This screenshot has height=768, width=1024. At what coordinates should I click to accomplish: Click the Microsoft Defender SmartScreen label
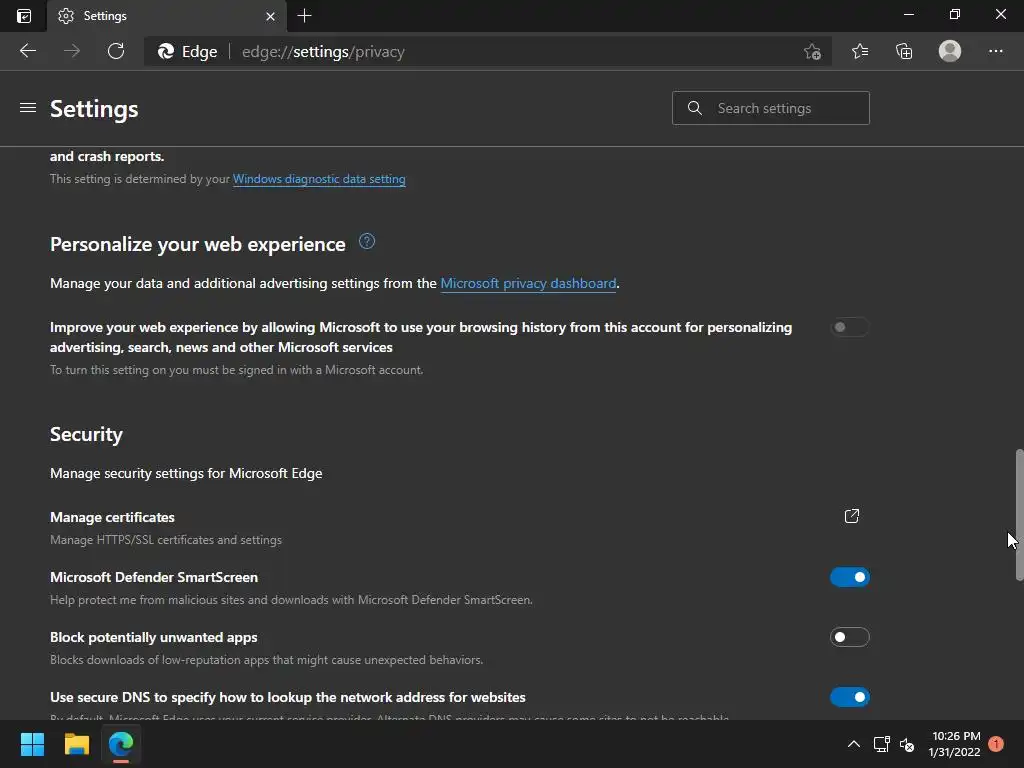pyautogui.click(x=154, y=577)
